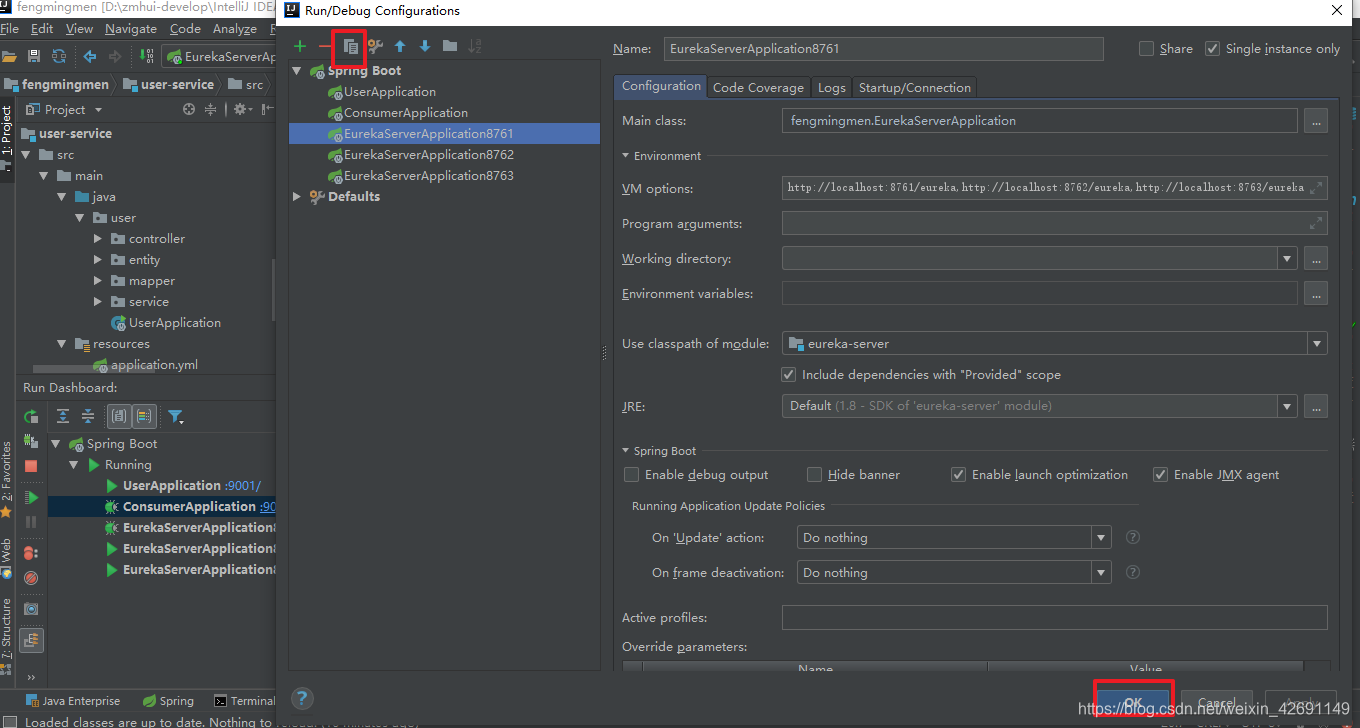
Task: Sort configurations alphabetically
Action: [475, 47]
